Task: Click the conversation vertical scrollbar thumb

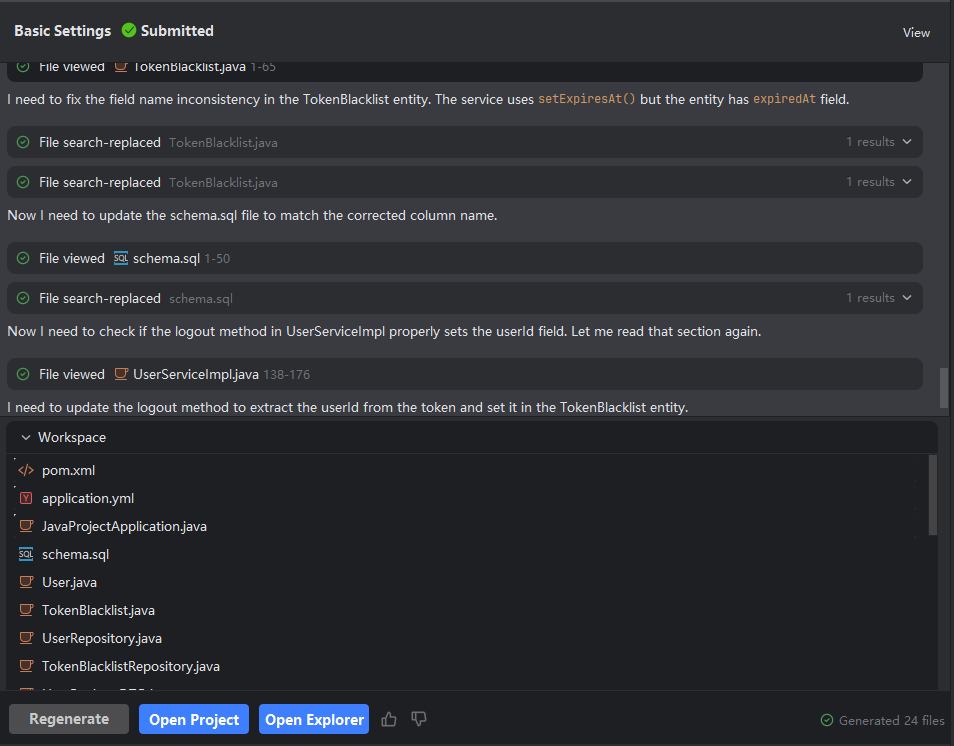Action: [944, 388]
